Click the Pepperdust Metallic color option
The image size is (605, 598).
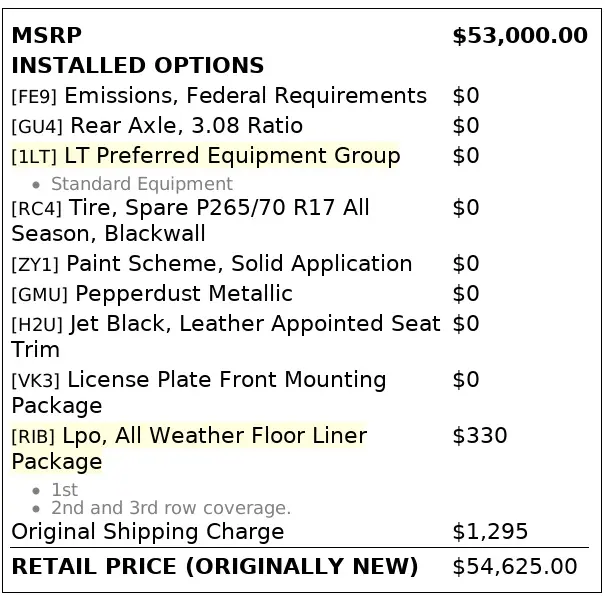pos(184,294)
